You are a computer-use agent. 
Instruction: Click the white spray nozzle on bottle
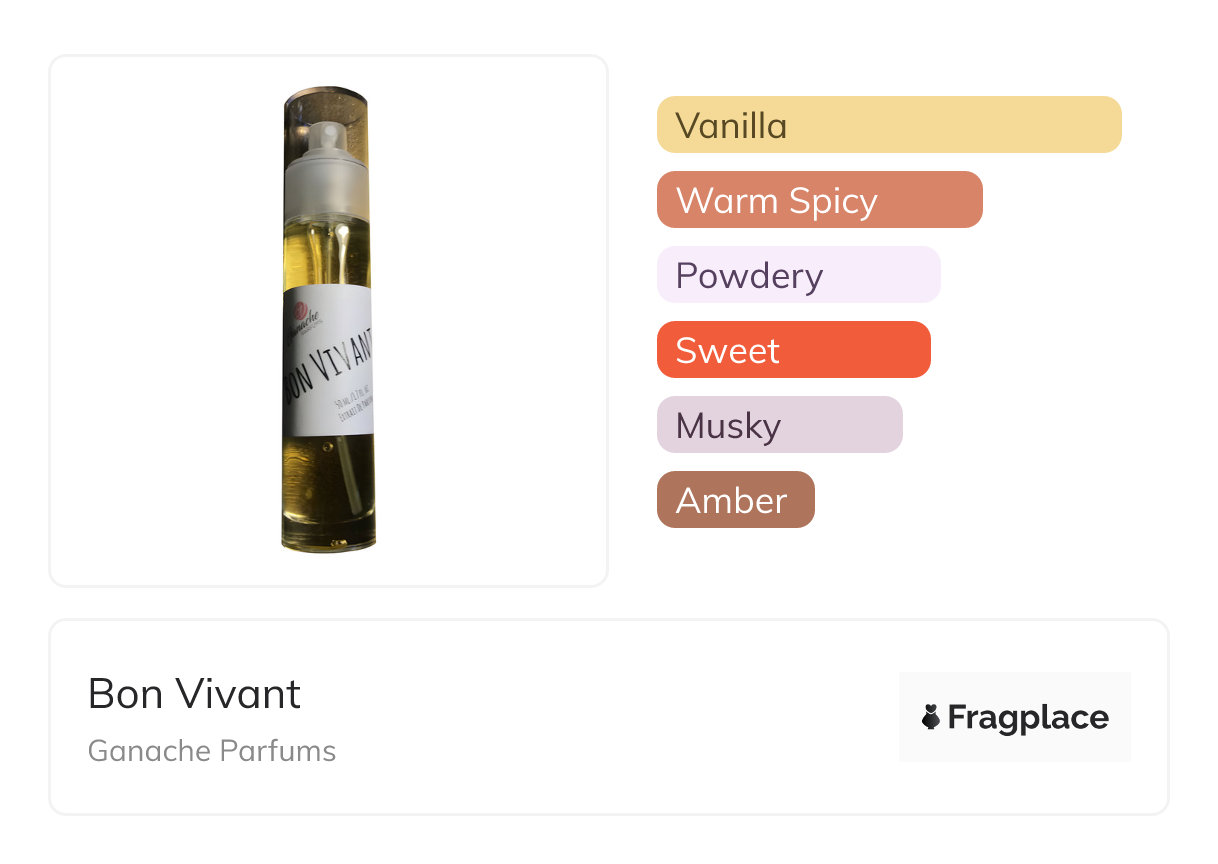(x=327, y=137)
